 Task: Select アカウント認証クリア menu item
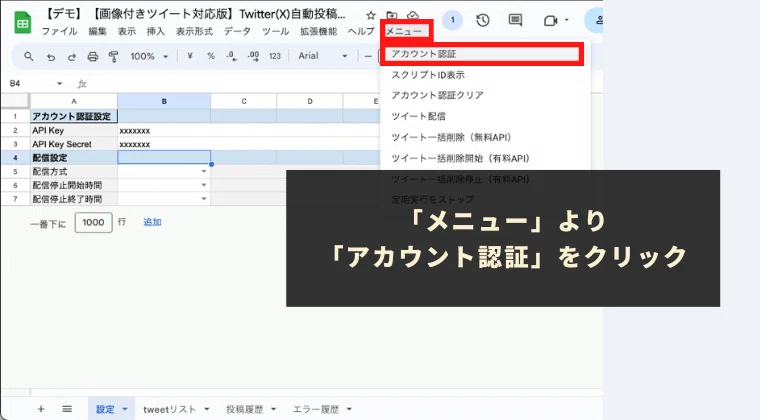[x=485, y=95]
